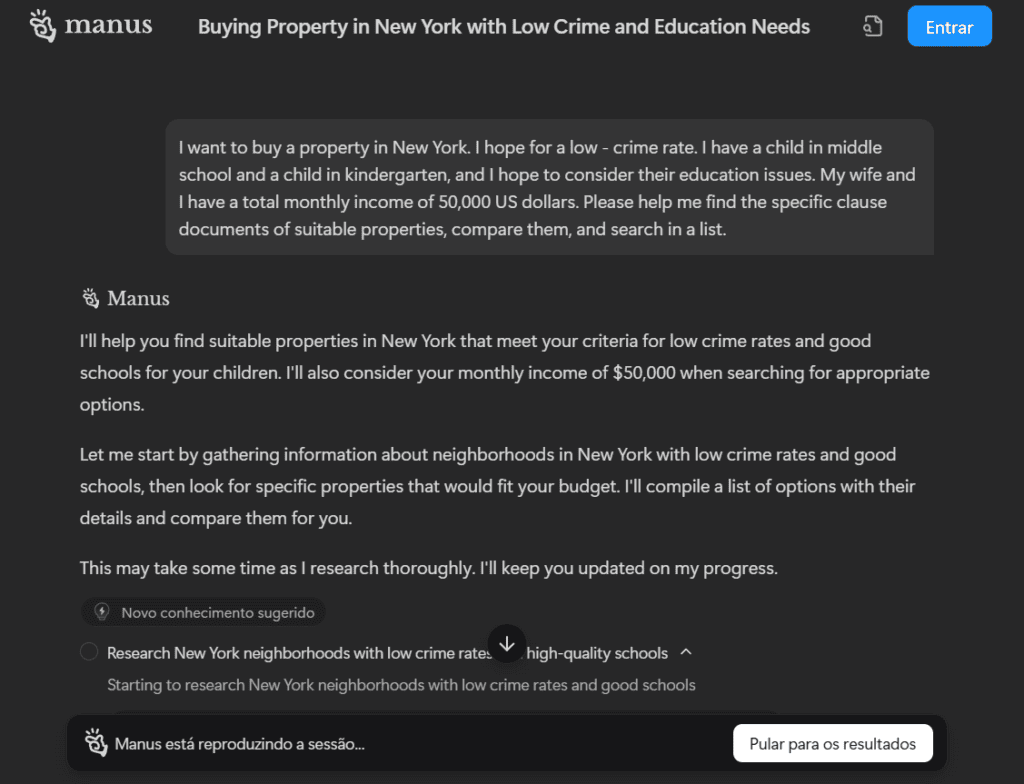Image resolution: width=1024 pixels, height=784 pixels.
Task: Click the lightning icon in knowledge chip
Action: (x=101, y=612)
